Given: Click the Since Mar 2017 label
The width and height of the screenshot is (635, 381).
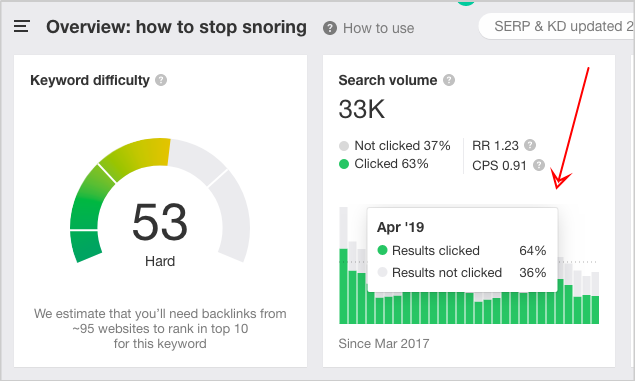Looking at the screenshot, I should 384,343.
